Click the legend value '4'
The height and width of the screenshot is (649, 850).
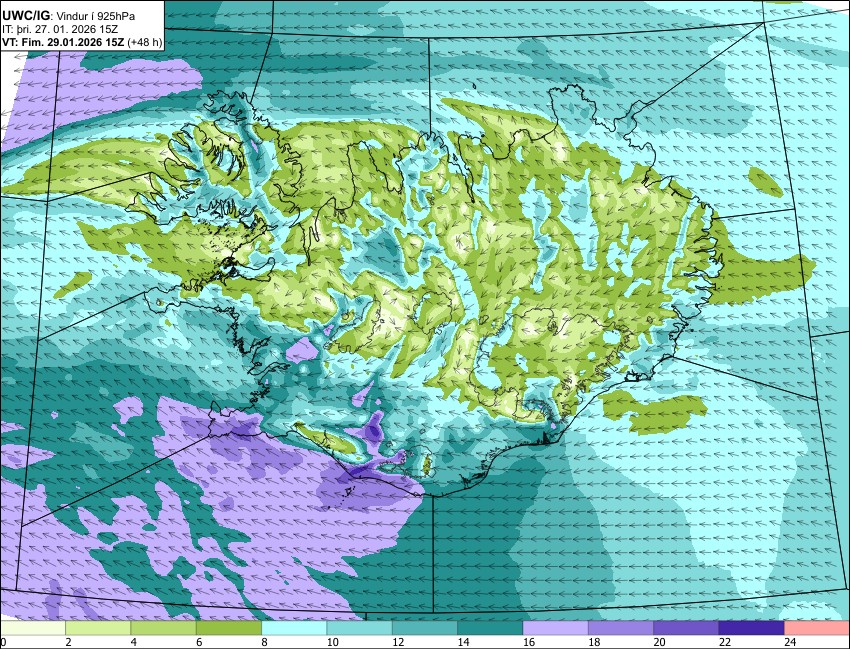coord(134,642)
